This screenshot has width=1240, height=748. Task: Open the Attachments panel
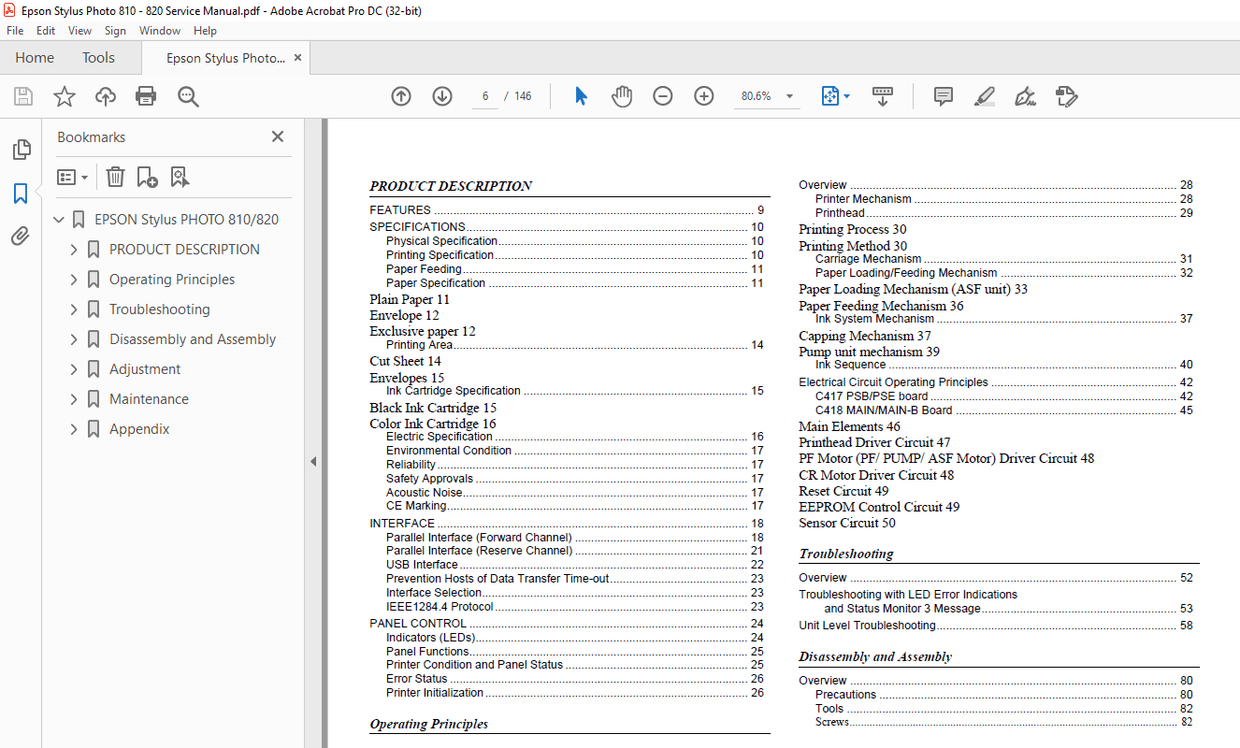tap(21, 236)
